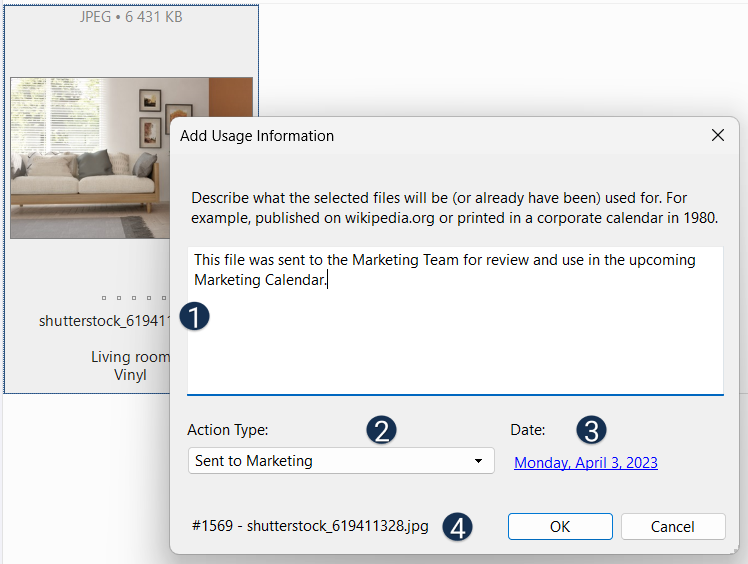Click callout marker number 2
This screenshot has height=564, width=748.
[381, 430]
